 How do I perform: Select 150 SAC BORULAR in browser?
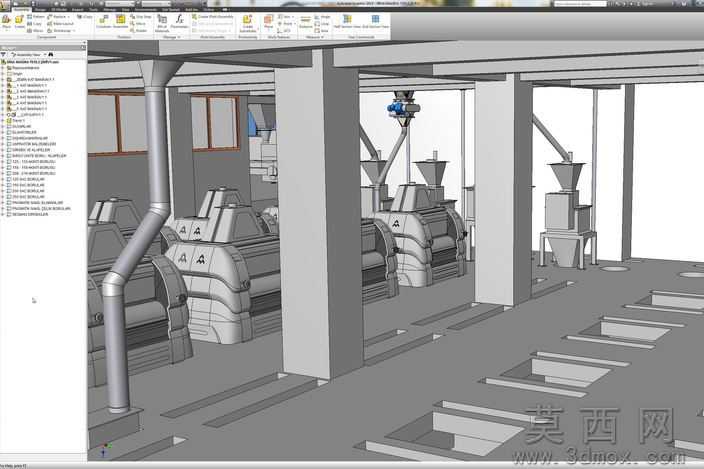pyautogui.click(x=28, y=185)
